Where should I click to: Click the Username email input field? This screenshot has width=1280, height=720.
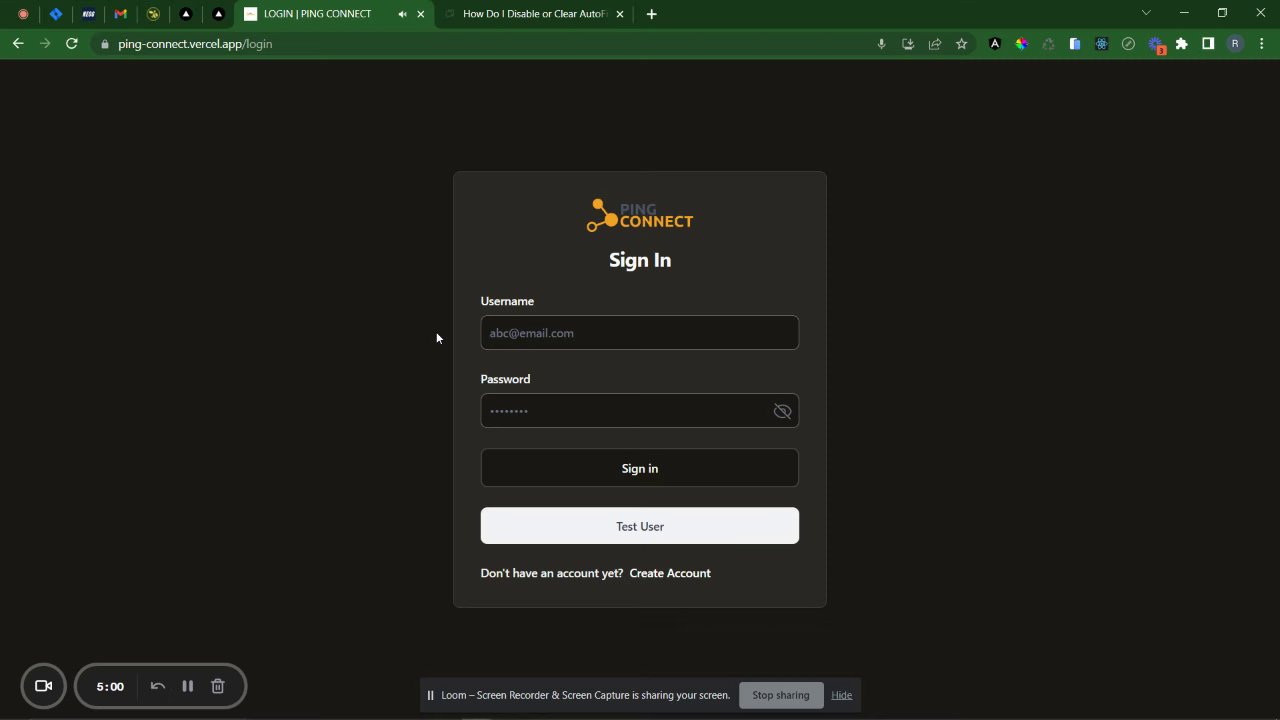639,333
